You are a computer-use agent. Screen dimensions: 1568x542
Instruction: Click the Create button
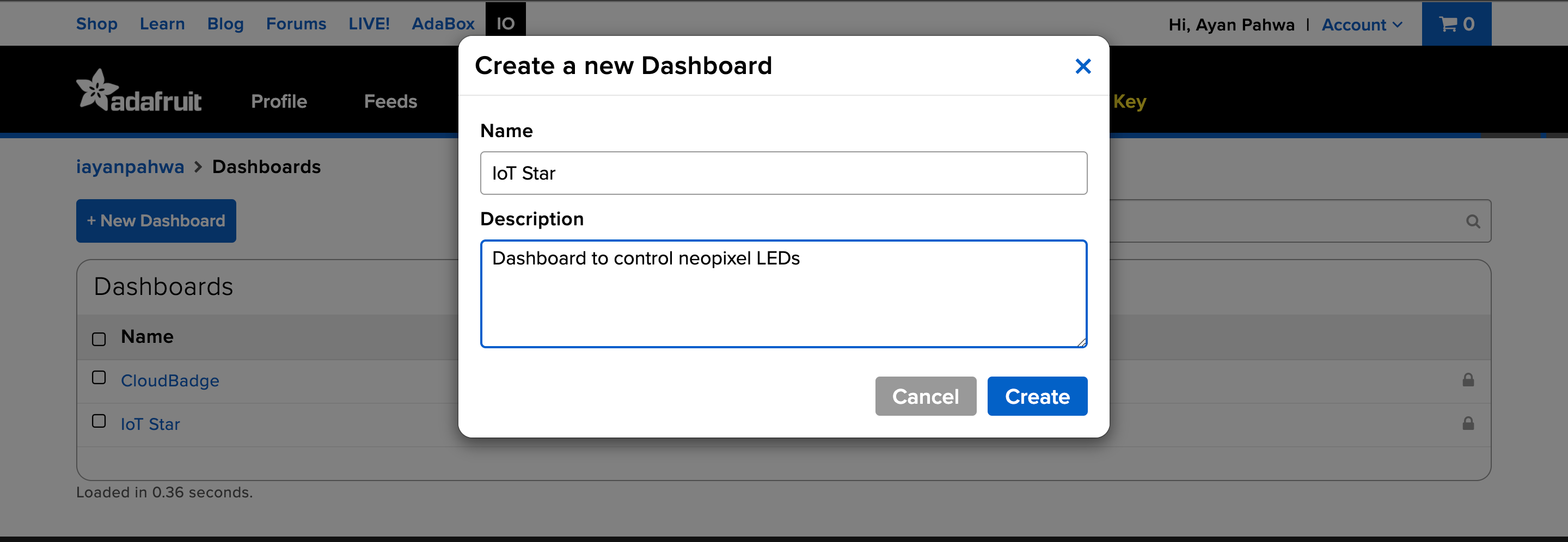[1037, 396]
